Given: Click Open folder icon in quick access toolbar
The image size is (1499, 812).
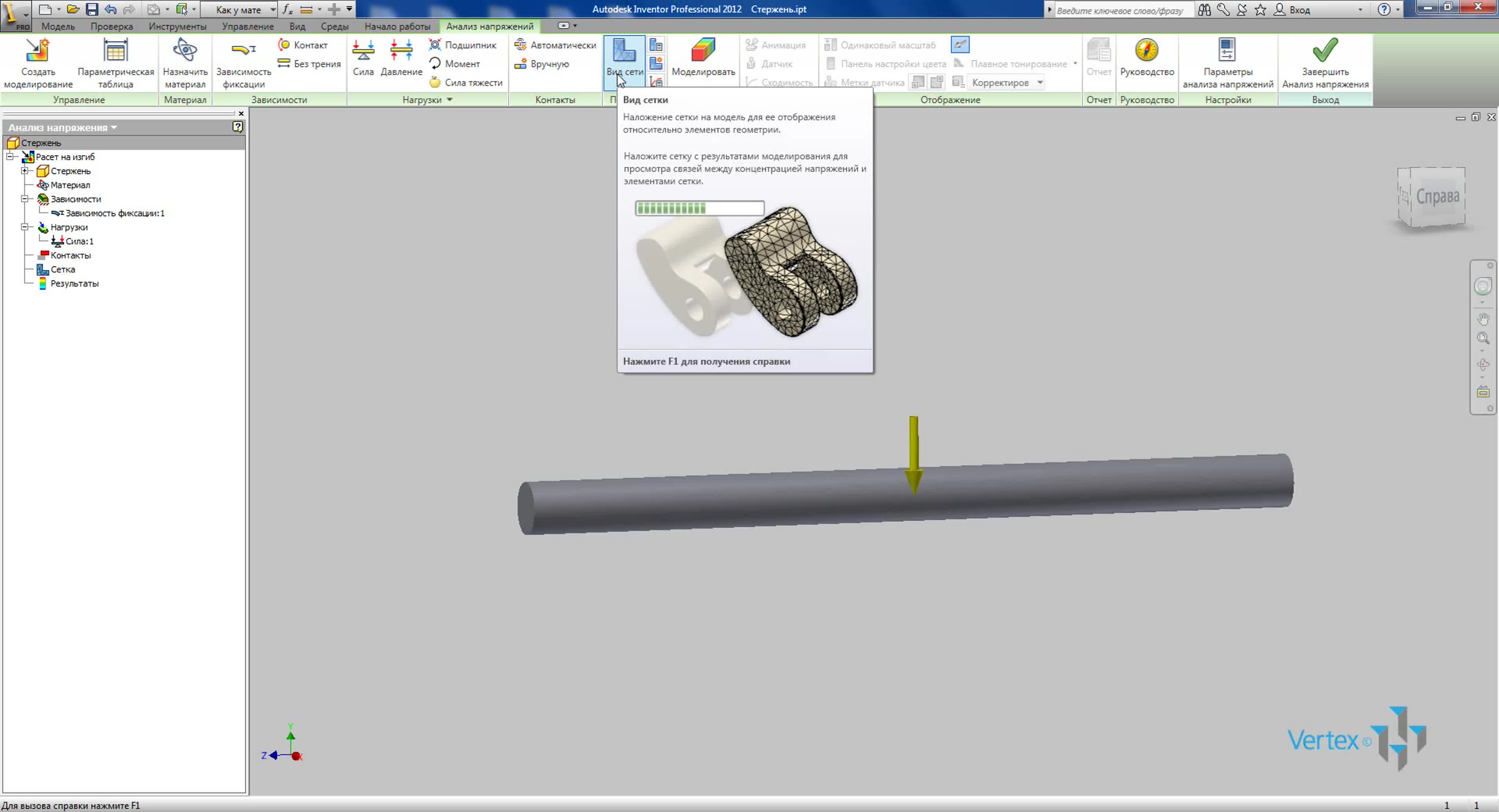Looking at the screenshot, I should coord(73,9).
